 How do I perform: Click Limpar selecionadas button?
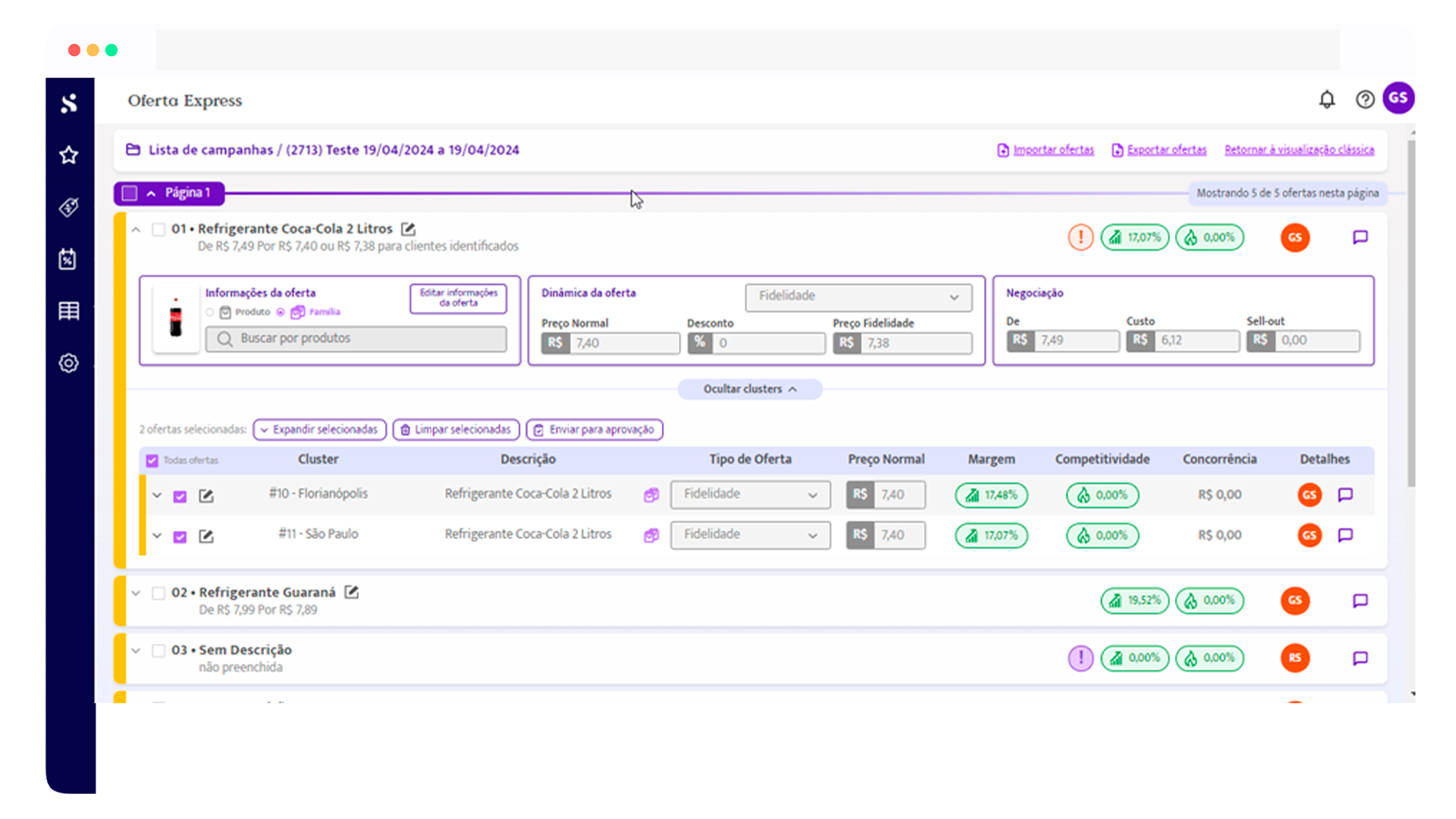click(x=457, y=429)
